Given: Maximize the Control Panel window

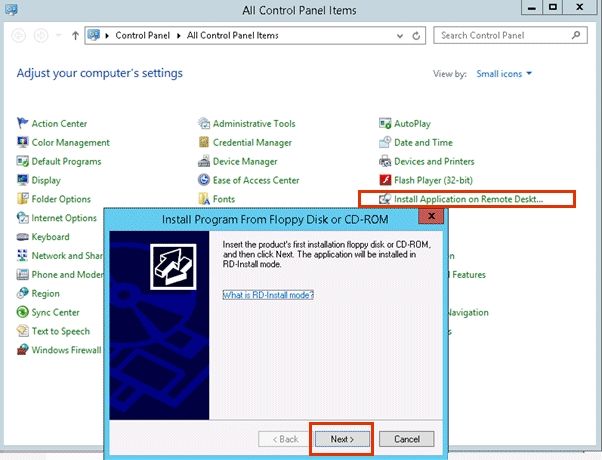Looking at the screenshot, I should [553, 7].
